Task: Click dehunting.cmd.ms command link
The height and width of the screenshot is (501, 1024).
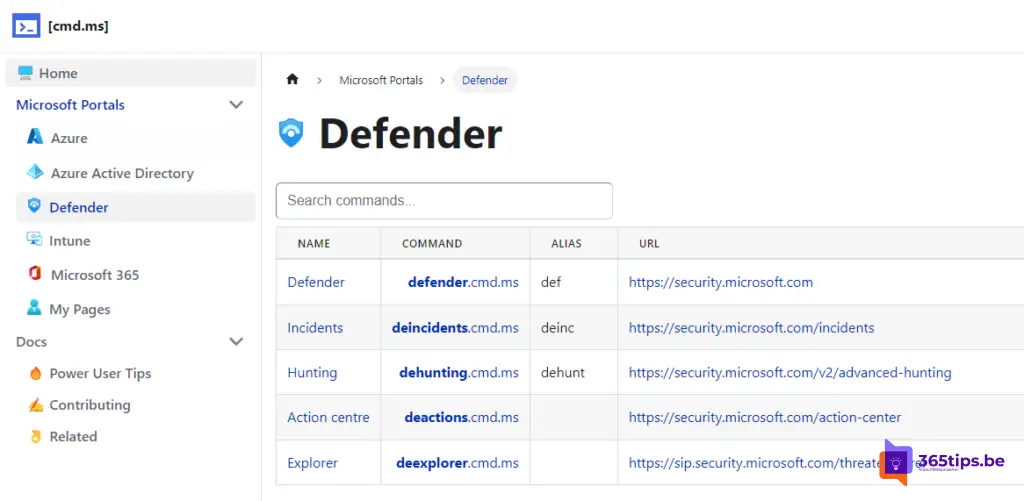Action: 459,373
